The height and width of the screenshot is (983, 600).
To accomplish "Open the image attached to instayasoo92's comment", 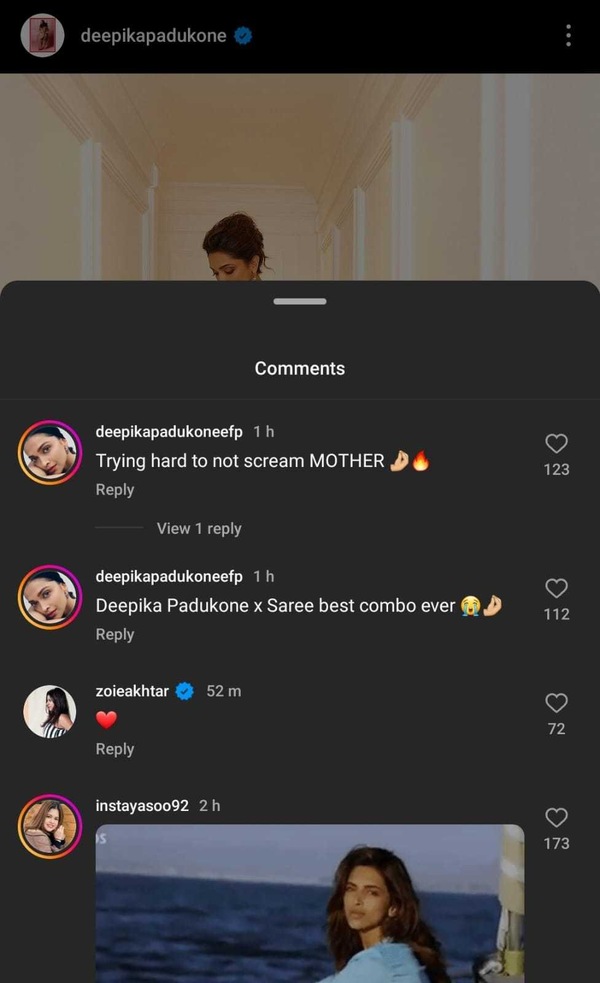I will pyautogui.click(x=310, y=903).
